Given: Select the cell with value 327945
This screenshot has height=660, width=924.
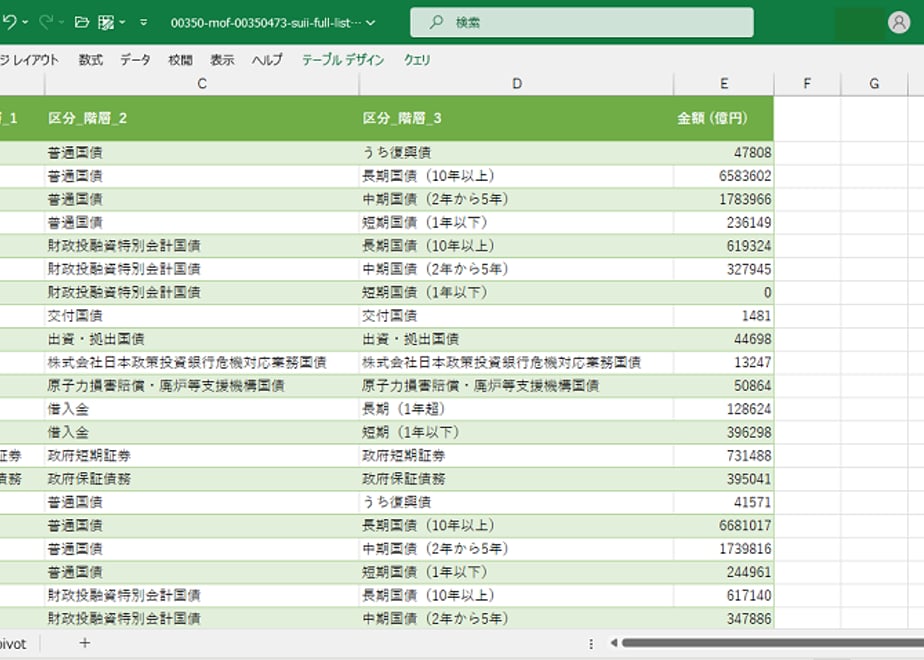Looking at the screenshot, I should click(x=724, y=269).
